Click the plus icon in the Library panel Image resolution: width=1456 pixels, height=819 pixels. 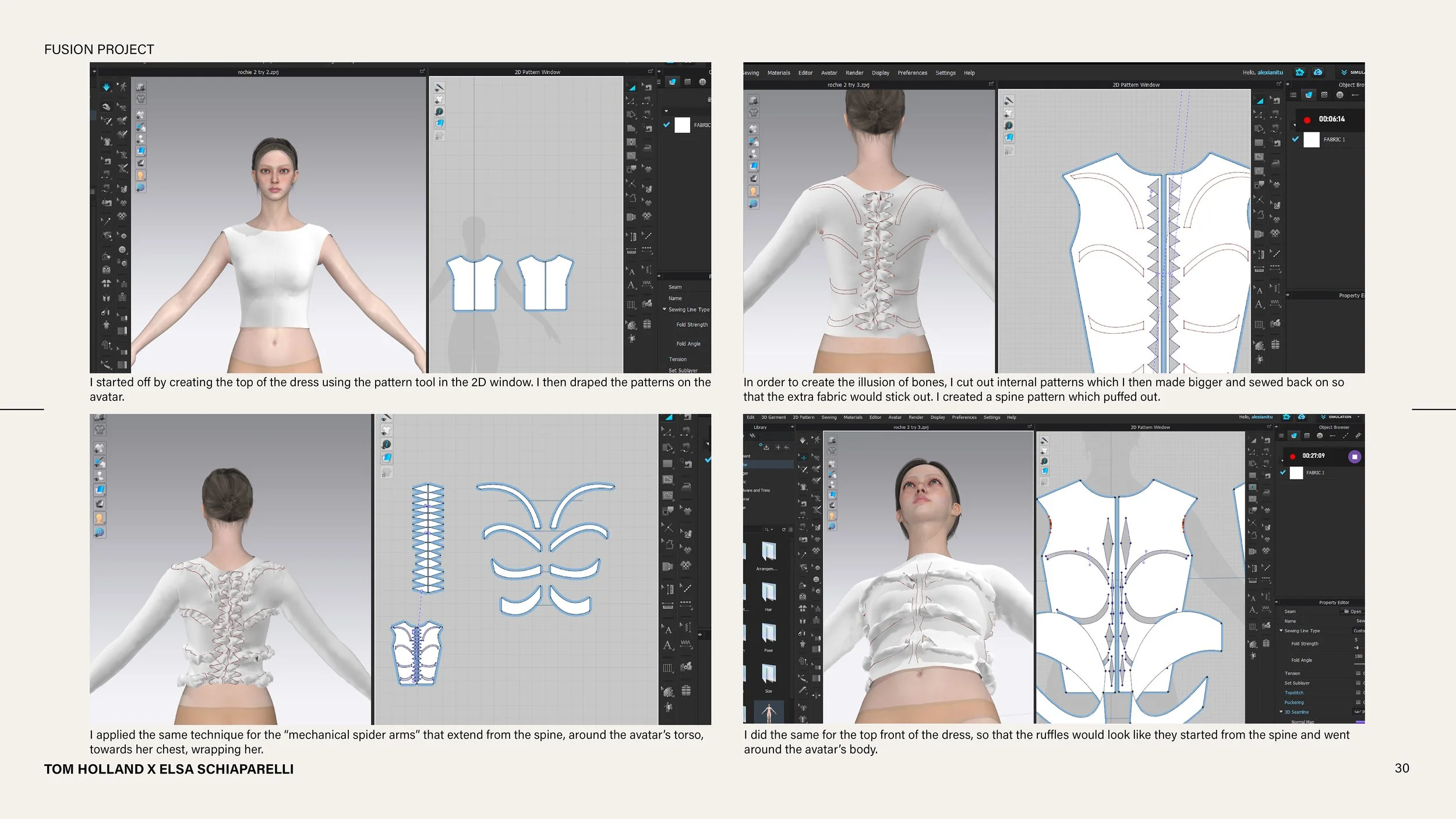778,447
